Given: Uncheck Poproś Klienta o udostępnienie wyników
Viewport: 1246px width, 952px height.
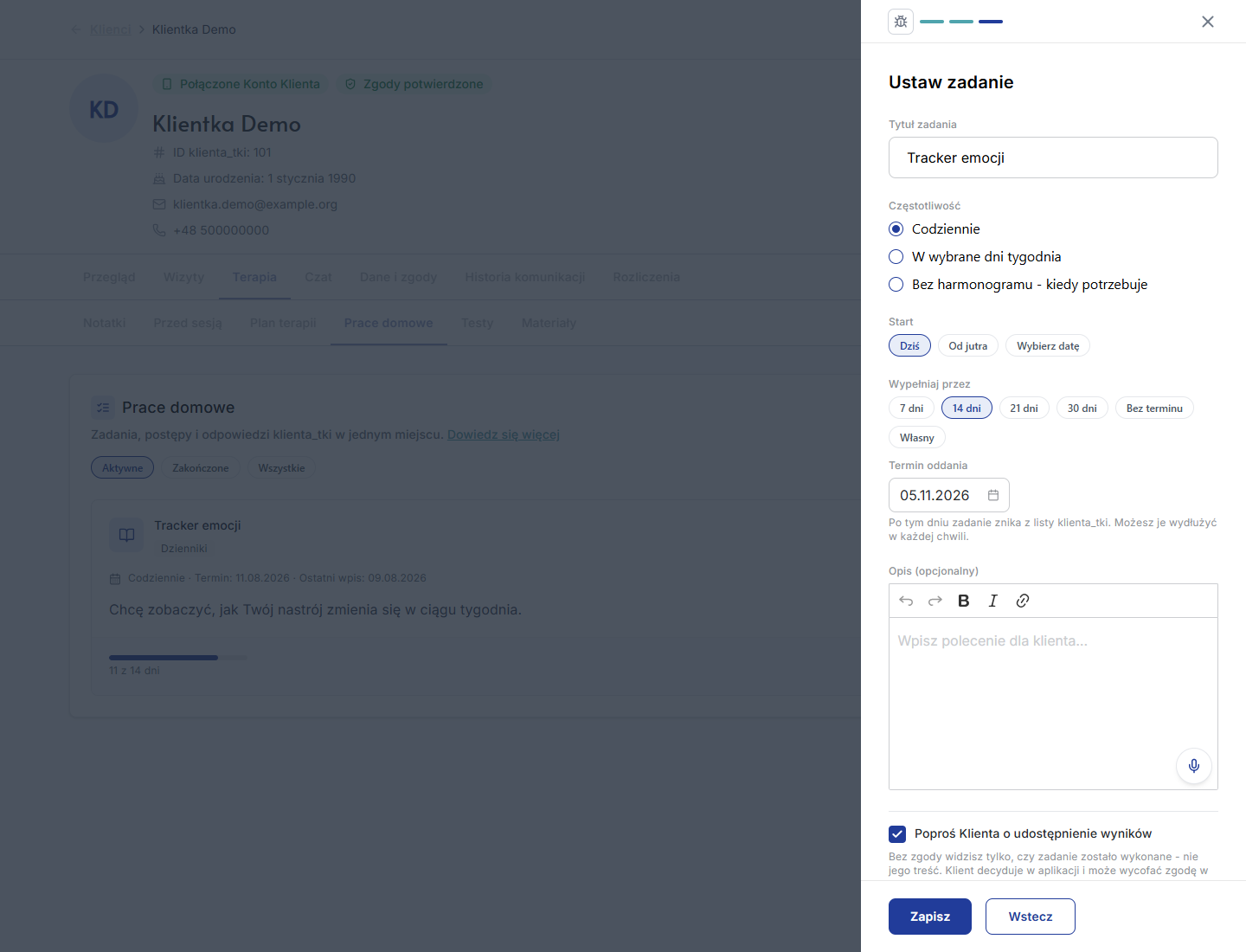Looking at the screenshot, I should click(x=897, y=834).
